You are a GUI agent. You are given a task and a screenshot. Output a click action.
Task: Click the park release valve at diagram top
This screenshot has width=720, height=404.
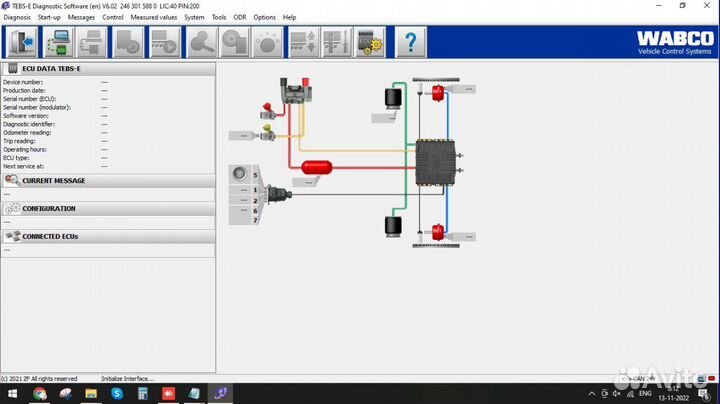296,91
